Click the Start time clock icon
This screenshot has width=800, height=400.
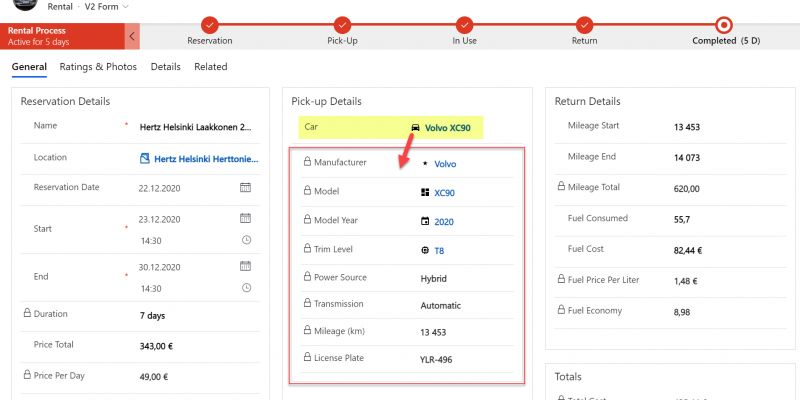[x=245, y=240]
